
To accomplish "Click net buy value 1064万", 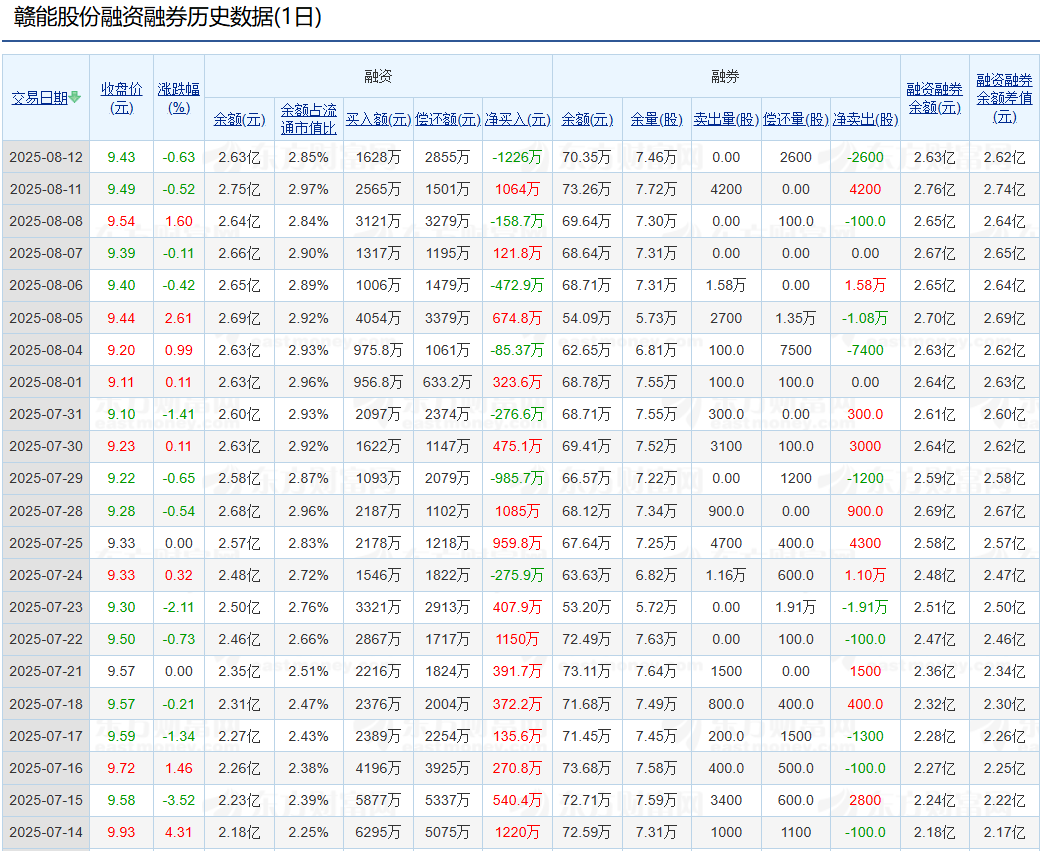I will click(517, 189).
